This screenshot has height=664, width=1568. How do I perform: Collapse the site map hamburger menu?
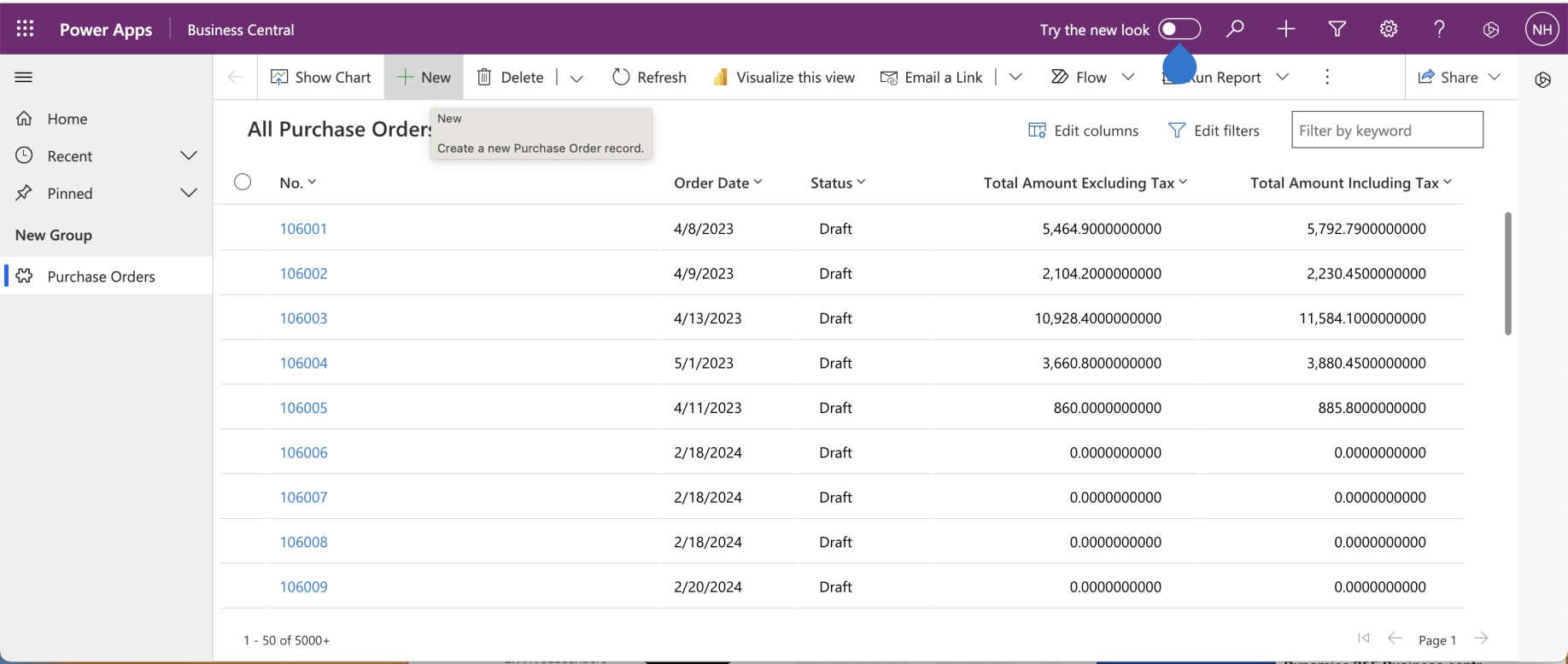pos(24,77)
